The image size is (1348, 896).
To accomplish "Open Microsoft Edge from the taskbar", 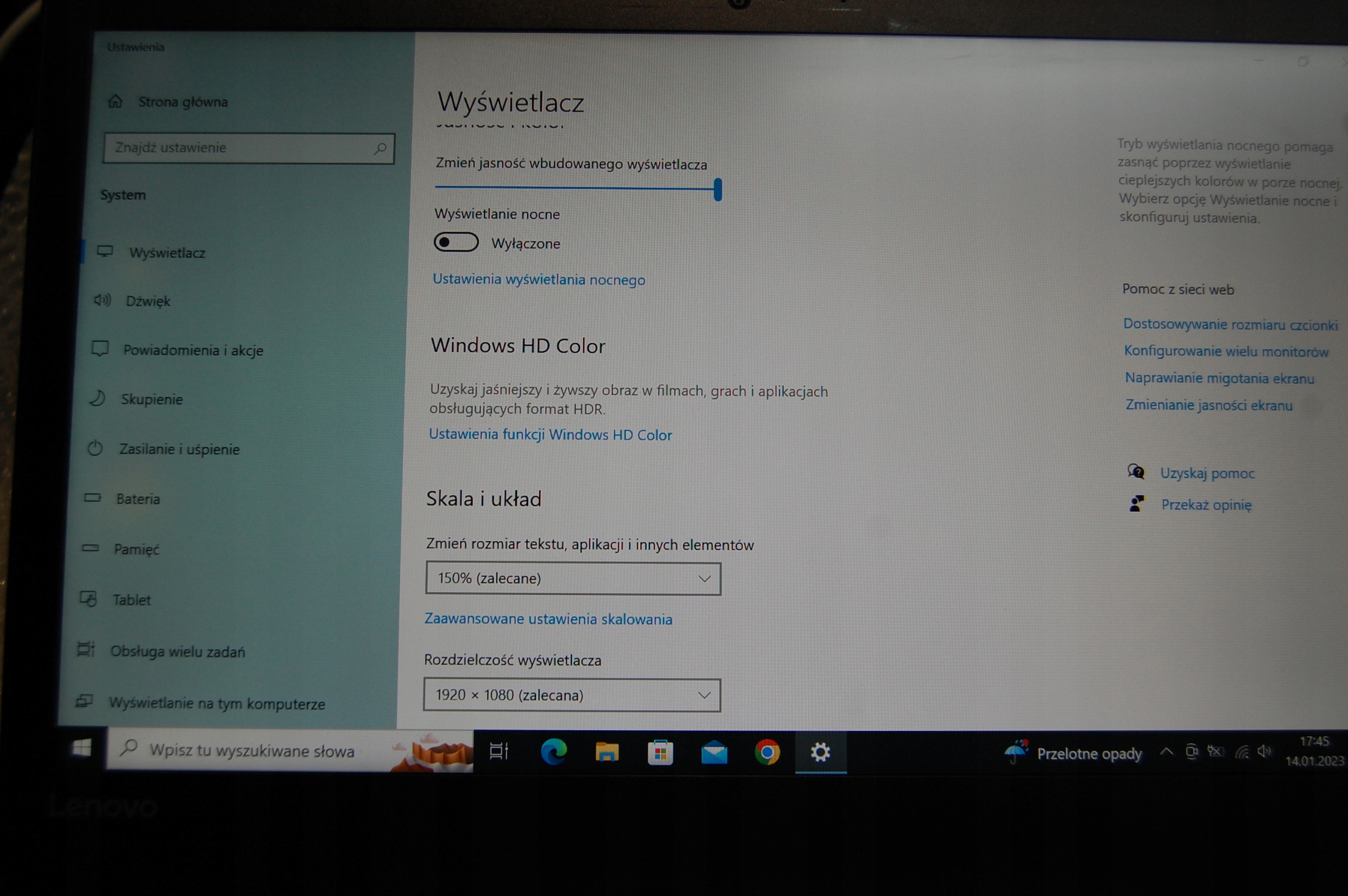I will coord(554,752).
